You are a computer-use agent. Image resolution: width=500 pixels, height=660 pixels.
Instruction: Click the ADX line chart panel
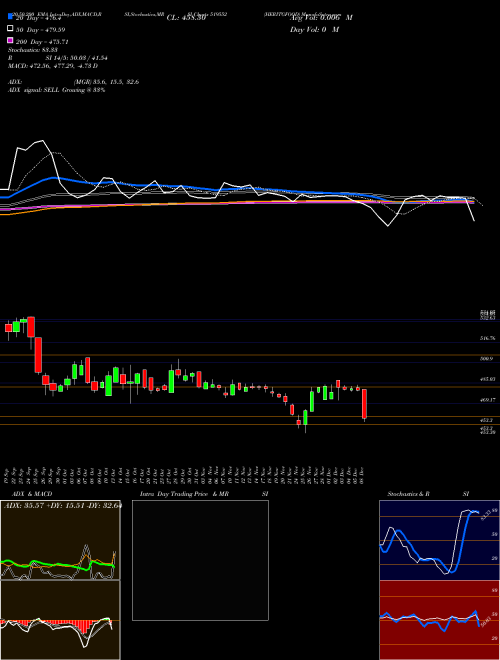tap(60, 540)
